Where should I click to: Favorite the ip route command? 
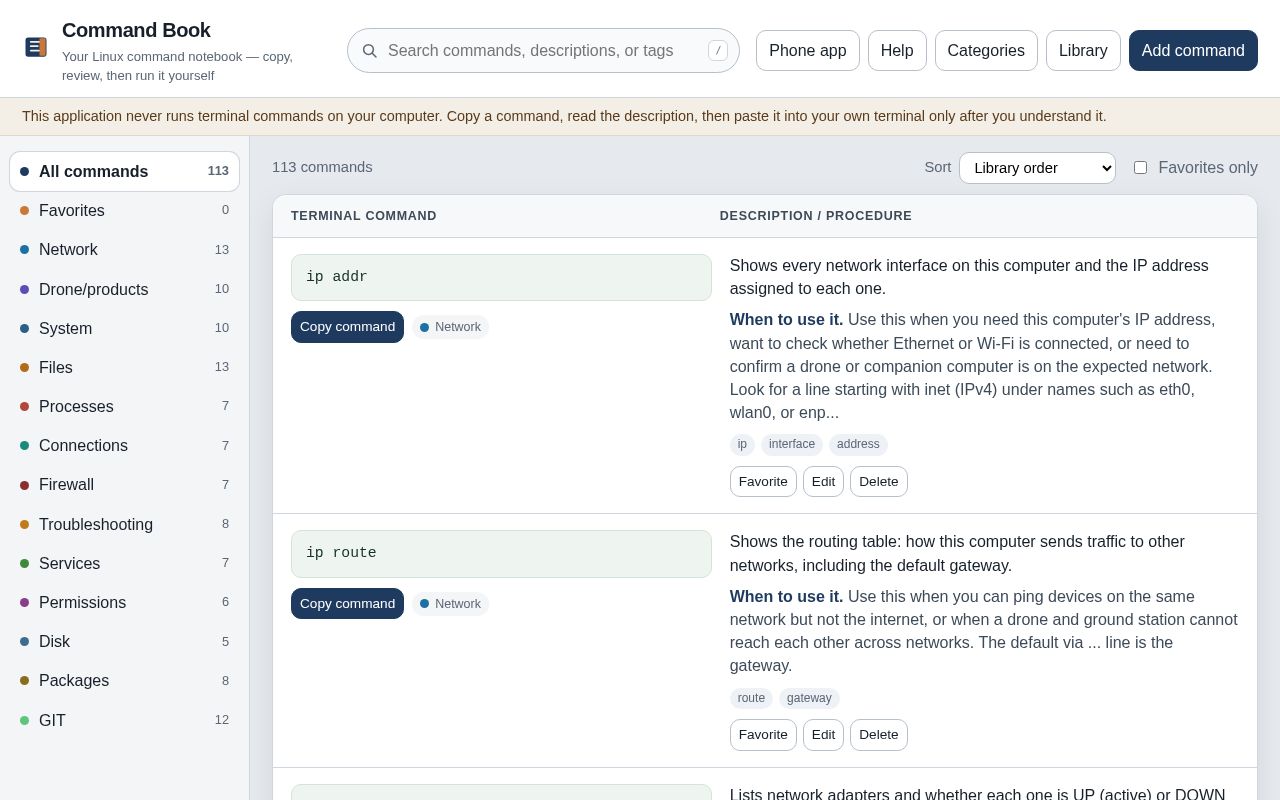tap(763, 735)
